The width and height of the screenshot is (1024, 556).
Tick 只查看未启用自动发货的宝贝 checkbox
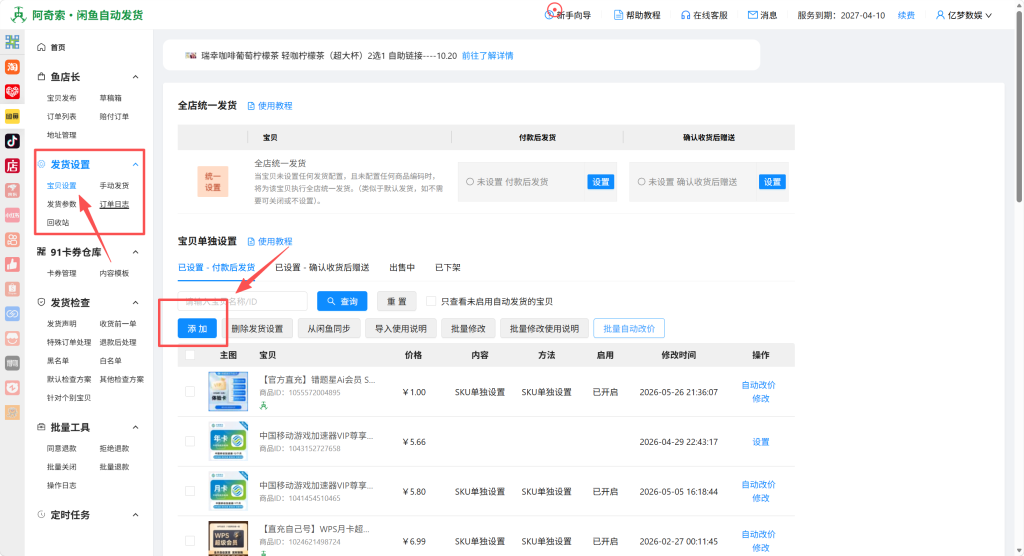(431, 301)
